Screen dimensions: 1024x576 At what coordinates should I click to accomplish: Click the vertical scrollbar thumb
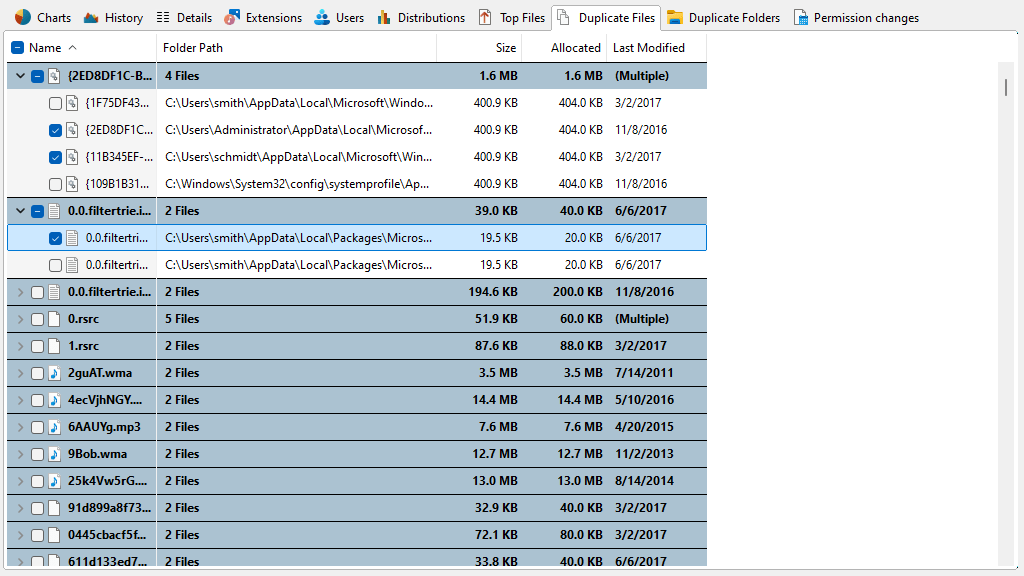click(1007, 87)
